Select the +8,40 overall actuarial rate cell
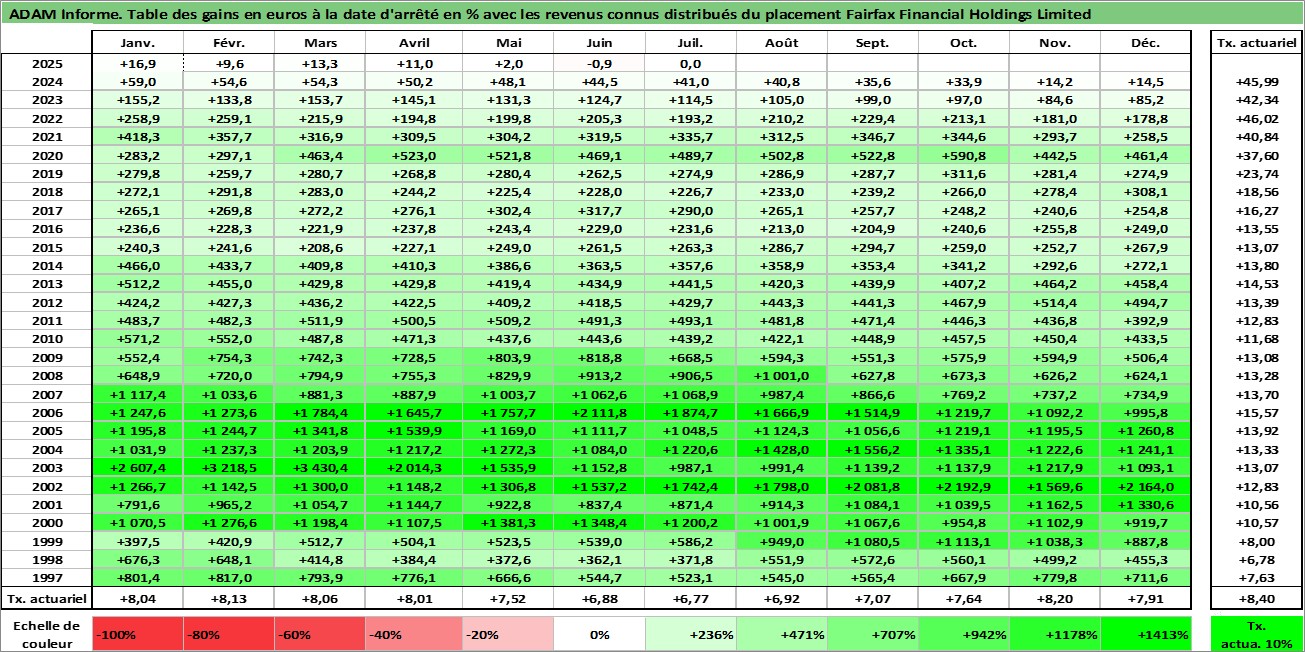 point(1256,598)
